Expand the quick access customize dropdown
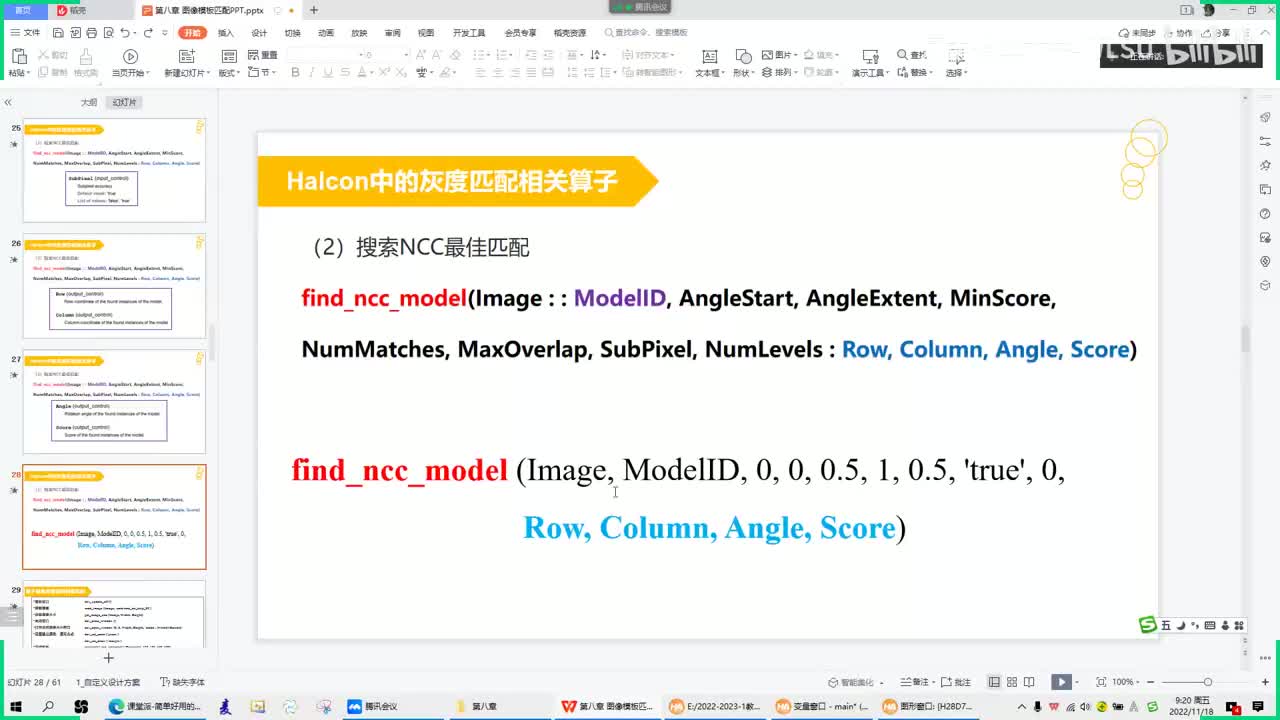 tap(165, 33)
